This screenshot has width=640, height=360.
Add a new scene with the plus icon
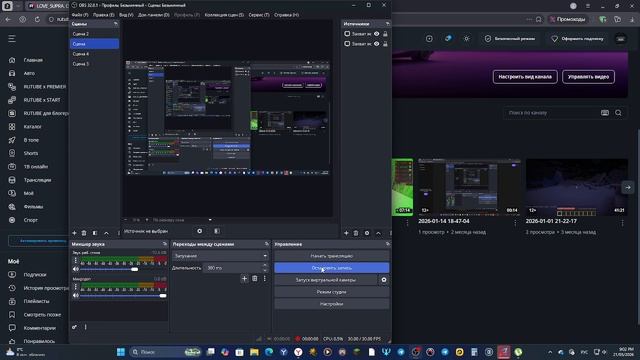[x=74, y=233]
